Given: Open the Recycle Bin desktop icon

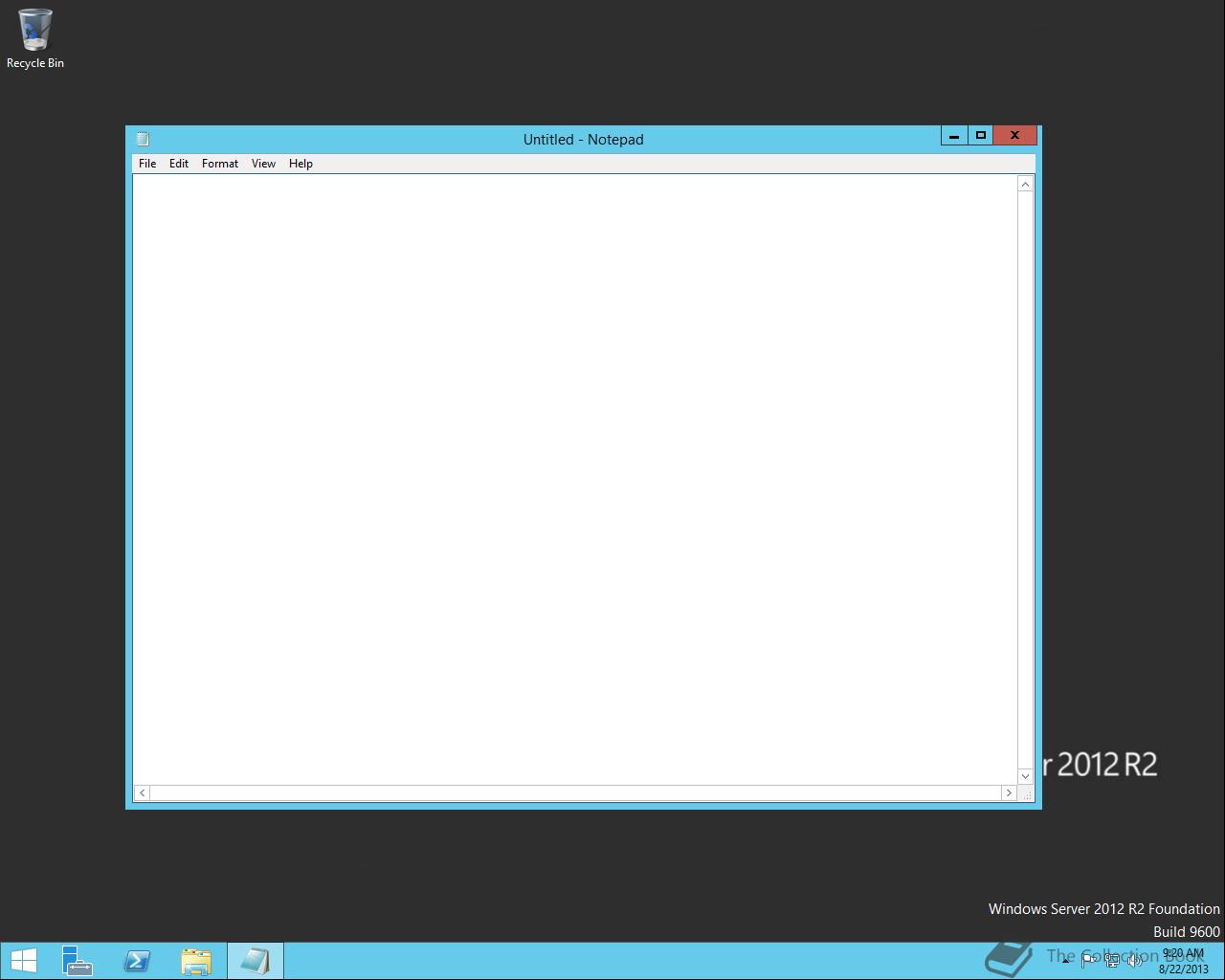Looking at the screenshot, I should pos(35,39).
